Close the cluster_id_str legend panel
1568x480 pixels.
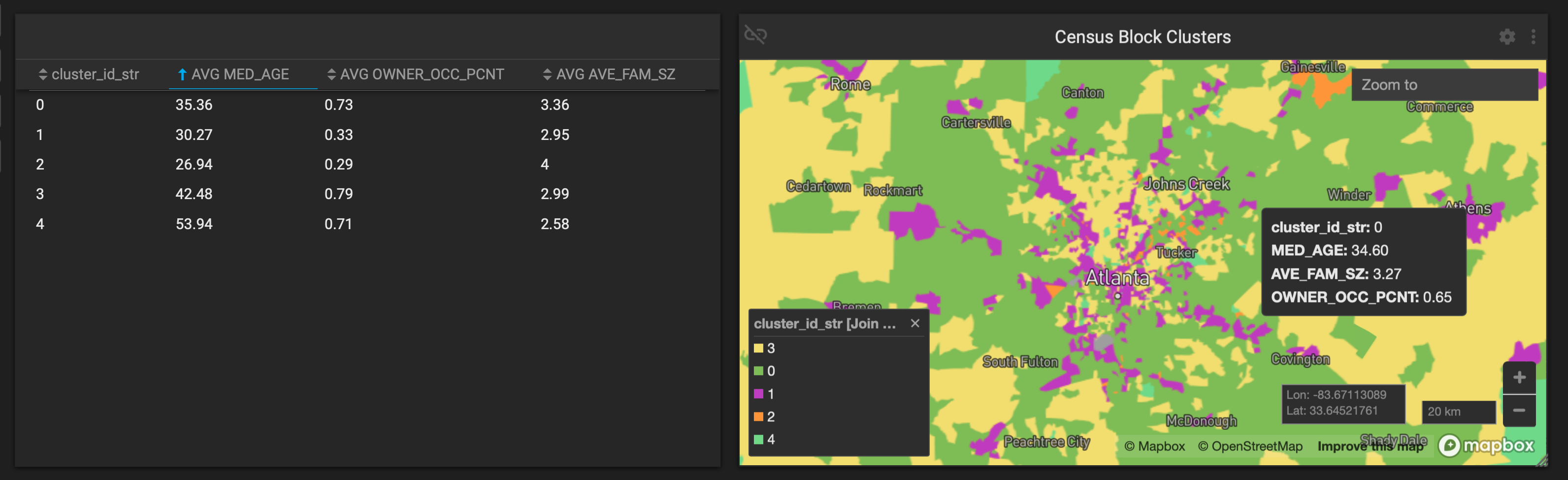tap(915, 323)
